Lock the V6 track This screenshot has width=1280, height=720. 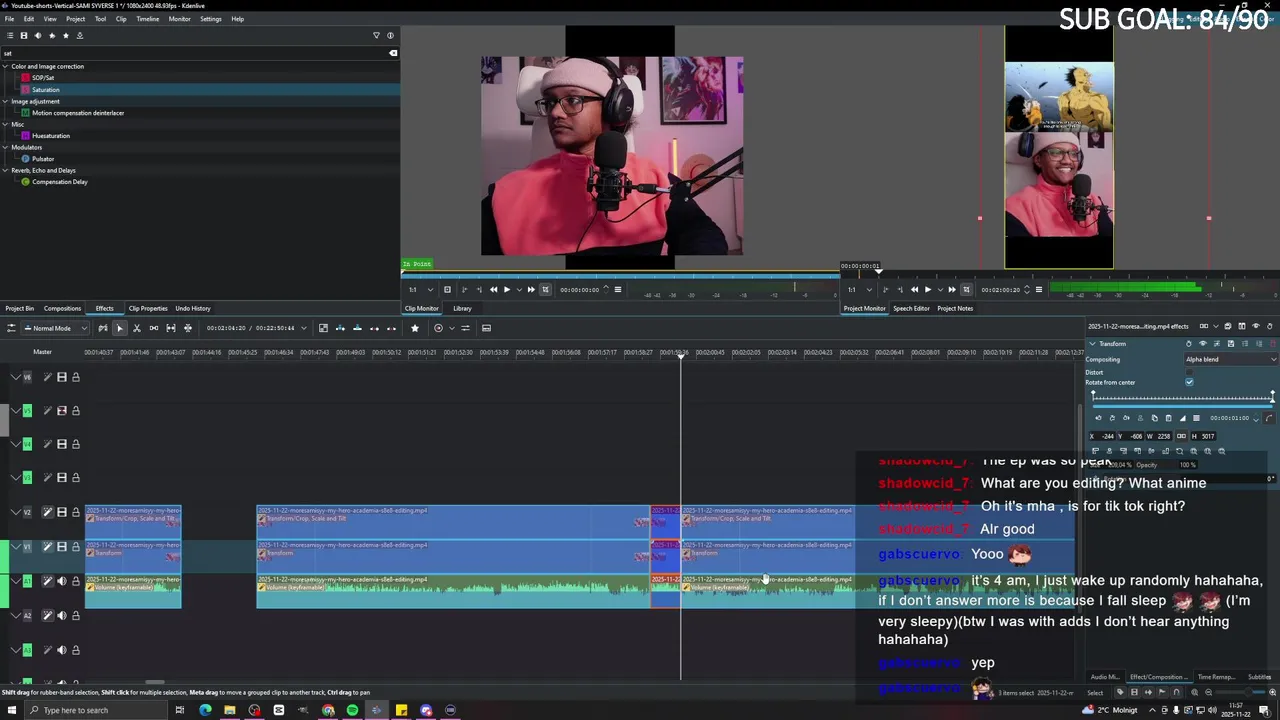[76, 377]
